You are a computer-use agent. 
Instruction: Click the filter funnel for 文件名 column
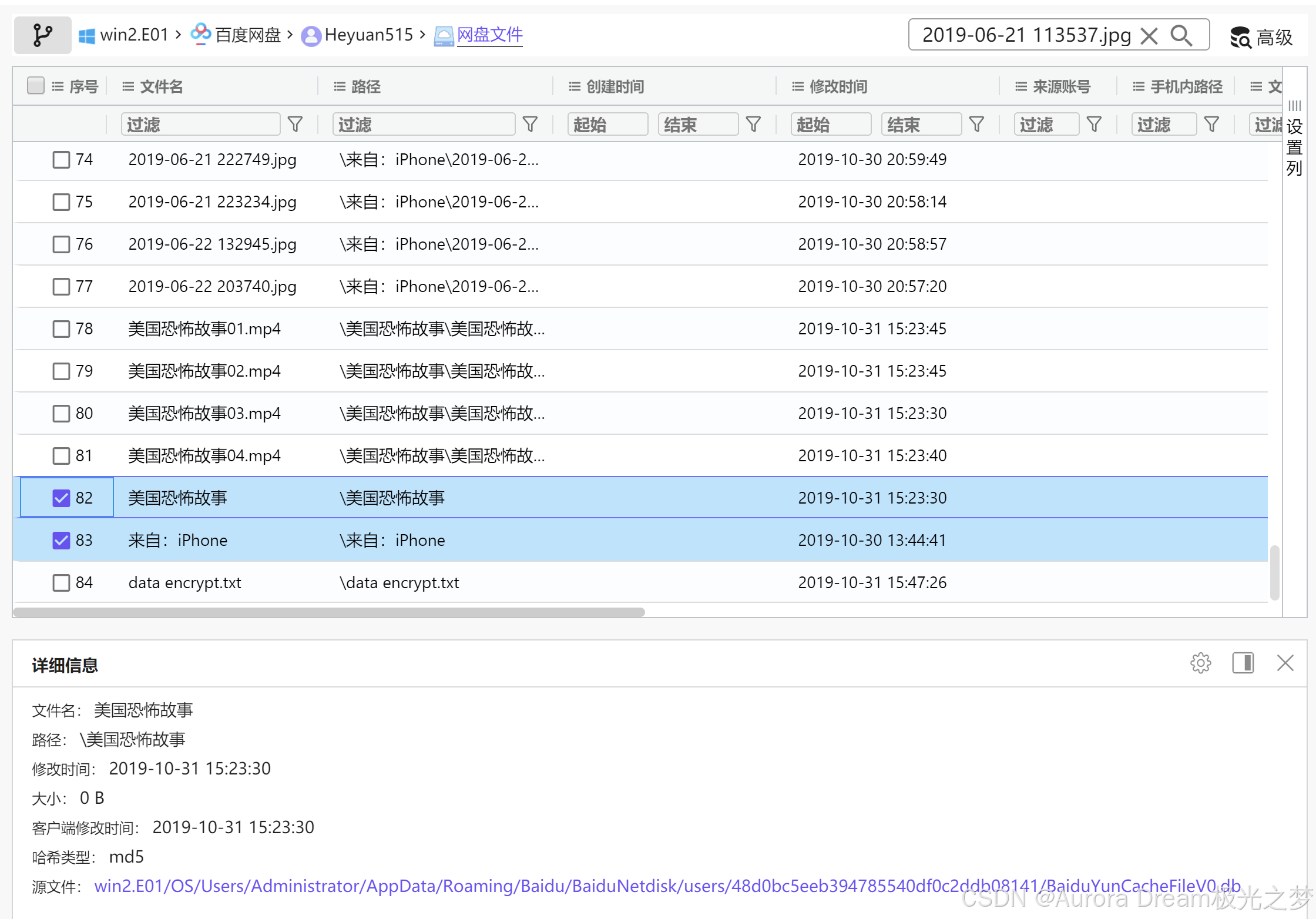click(296, 124)
